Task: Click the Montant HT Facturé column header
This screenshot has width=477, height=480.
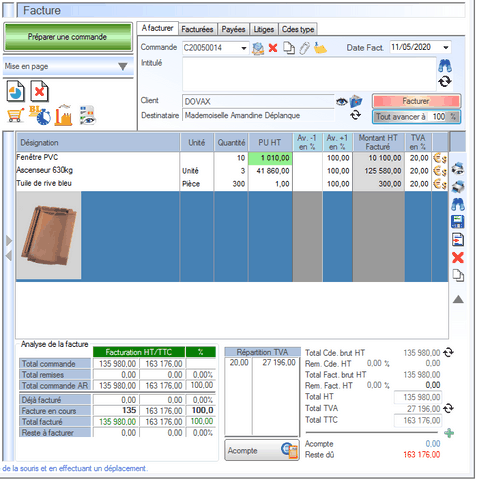Action: (378, 142)
